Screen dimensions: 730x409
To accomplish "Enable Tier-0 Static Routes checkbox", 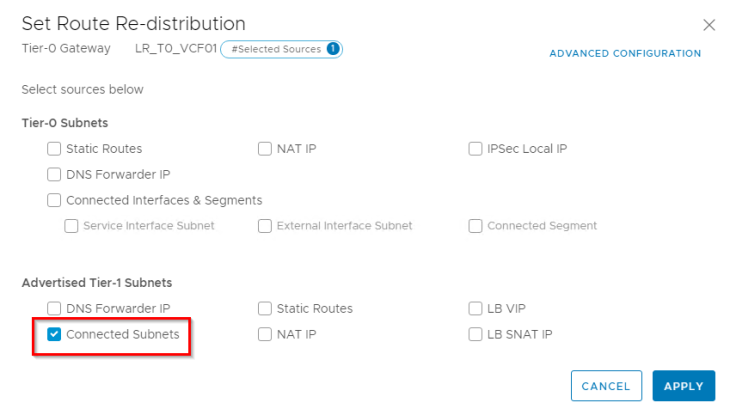I will coord(54,149).
